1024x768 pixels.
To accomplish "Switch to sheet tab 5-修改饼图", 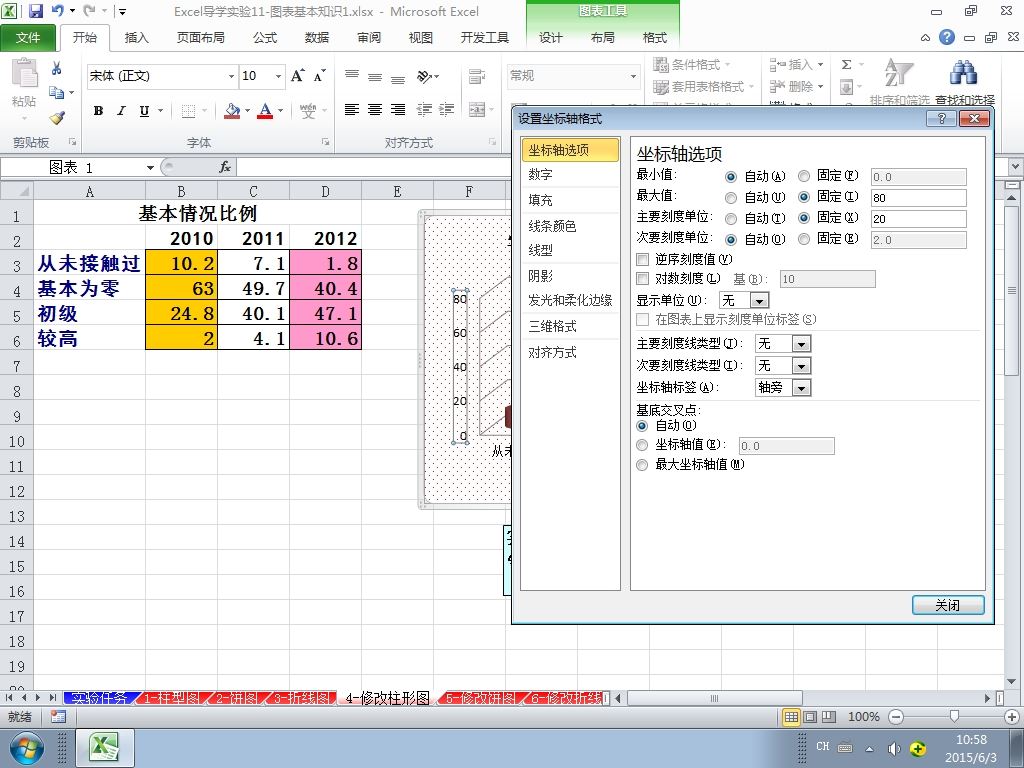I will 480,698.
